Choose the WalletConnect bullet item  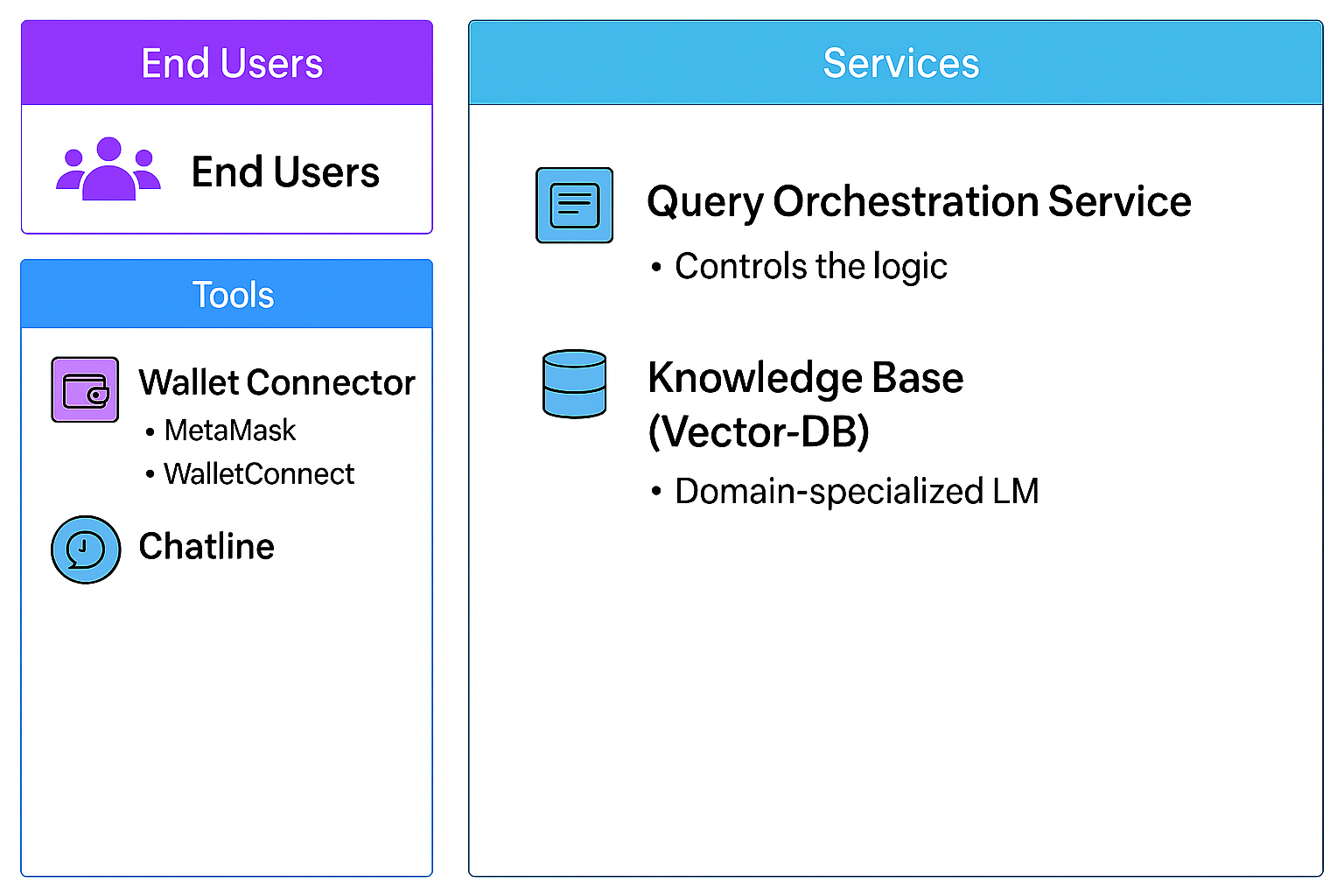click(258, 474)
